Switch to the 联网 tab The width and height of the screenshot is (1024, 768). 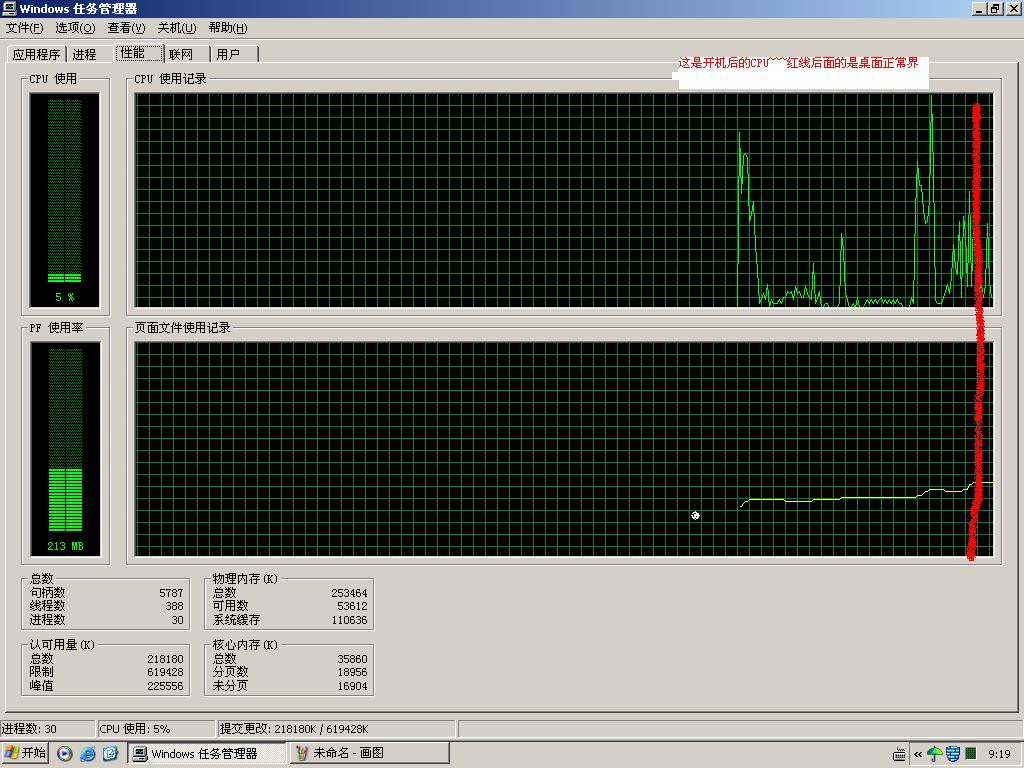coord(181,54)
